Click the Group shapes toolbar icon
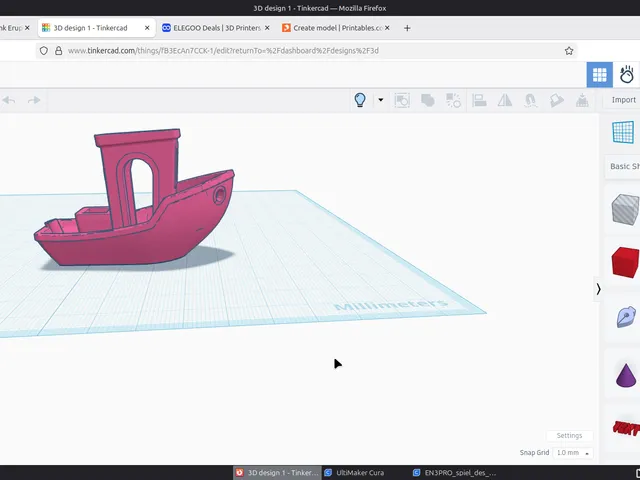Viewport: 640px width, 480px height. 402,100
